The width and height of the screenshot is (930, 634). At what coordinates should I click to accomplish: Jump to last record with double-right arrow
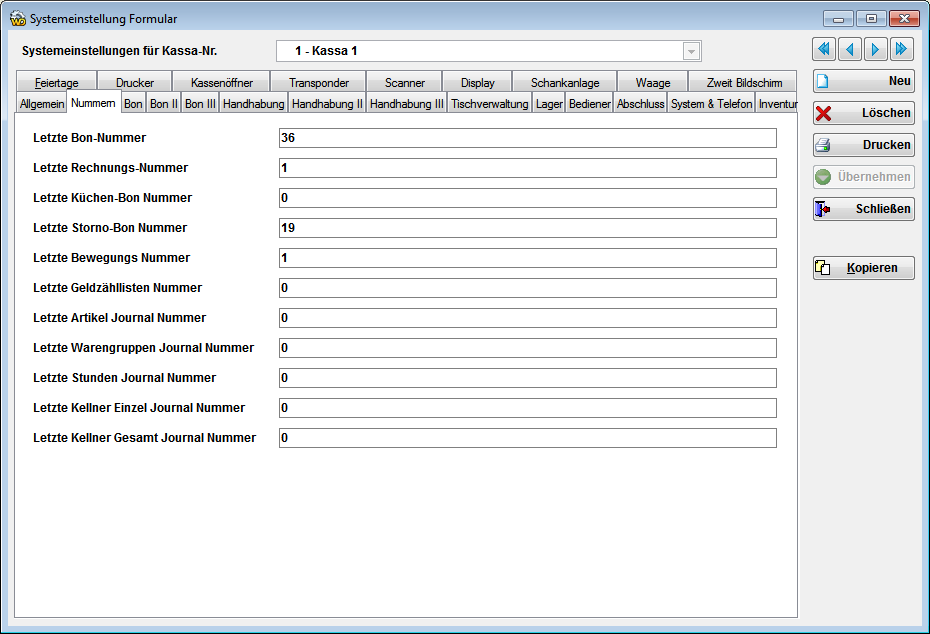click(902, 49)
